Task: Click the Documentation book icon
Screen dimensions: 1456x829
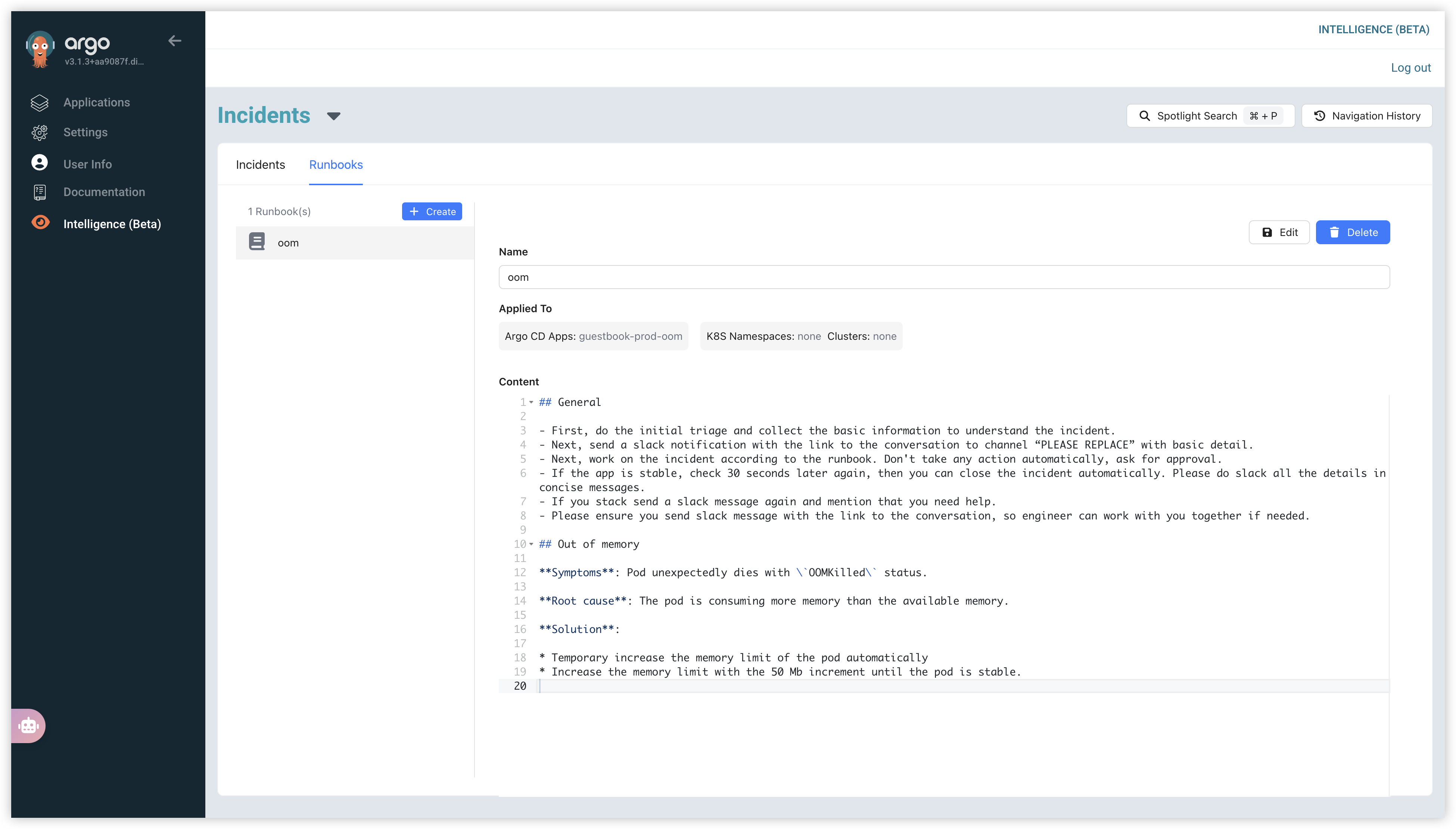Action: 39,192
